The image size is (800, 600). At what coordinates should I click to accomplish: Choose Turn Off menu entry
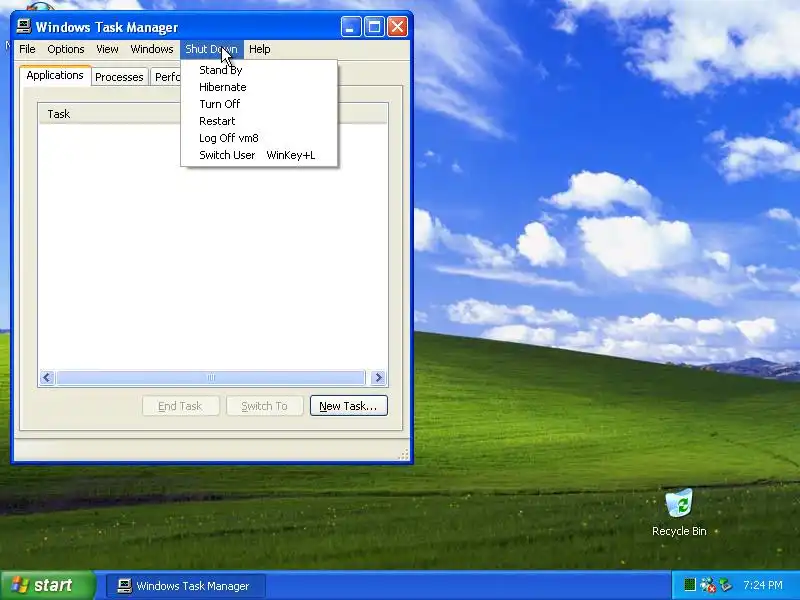(259, 104)
